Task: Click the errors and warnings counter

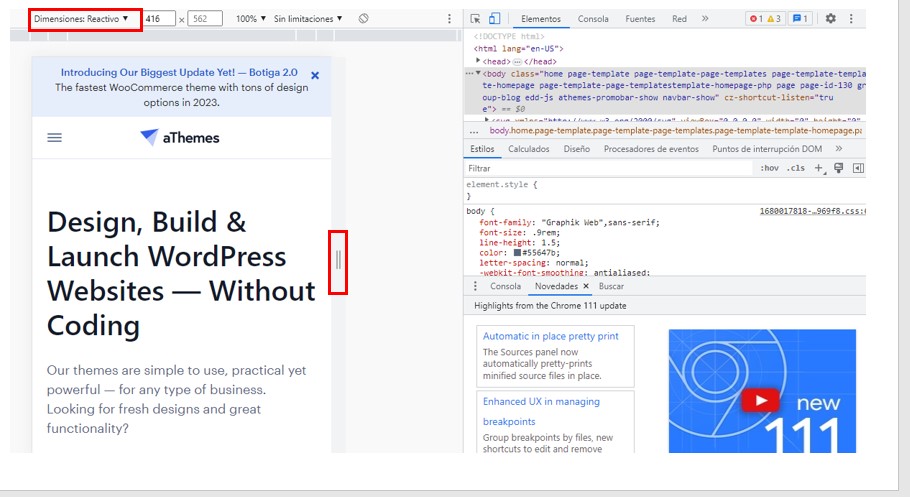Action: (x=765, y=19)
